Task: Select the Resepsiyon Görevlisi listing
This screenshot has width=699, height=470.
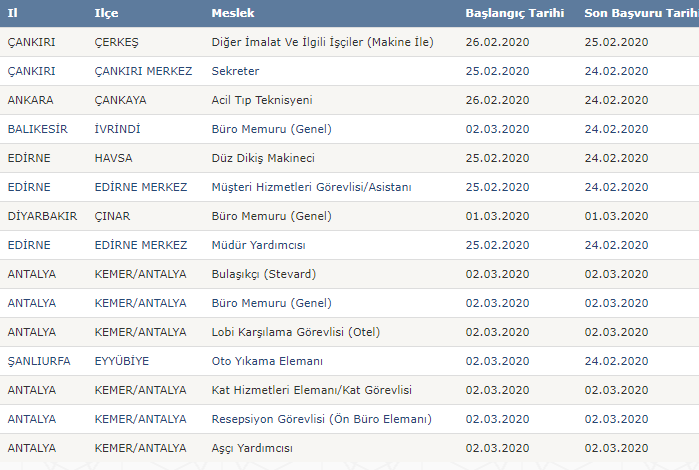Action: click(322, 419)
